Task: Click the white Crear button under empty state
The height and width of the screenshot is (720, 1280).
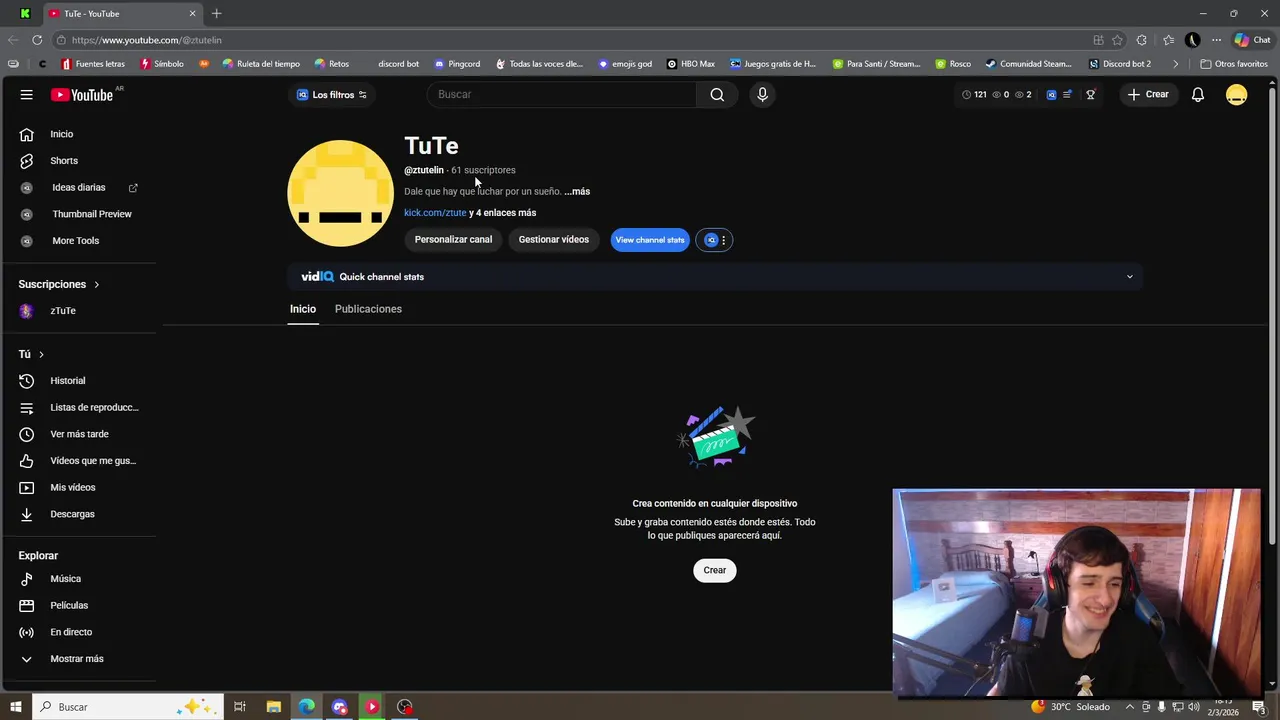Action: coord(714,570)
